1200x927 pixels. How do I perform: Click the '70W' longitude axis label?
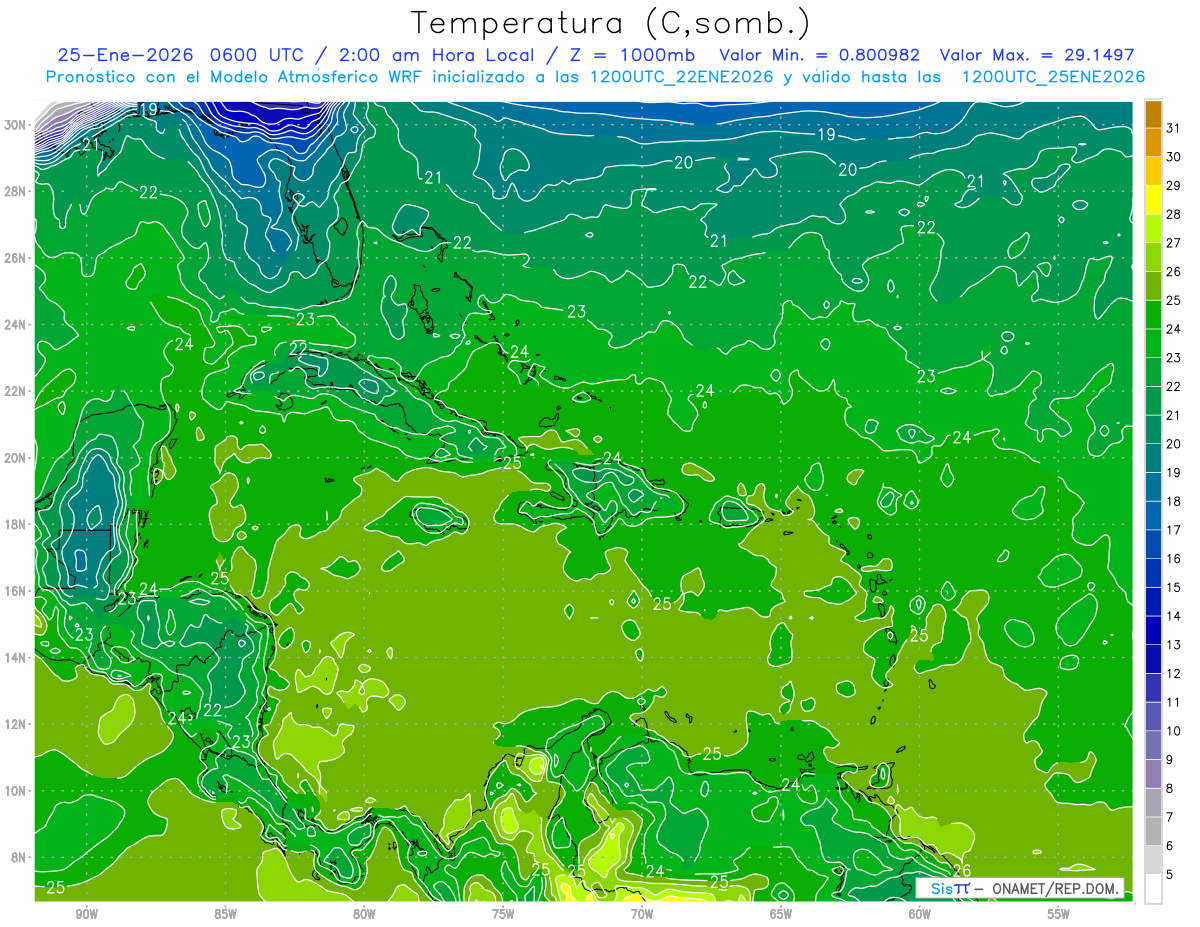[642, 914]
